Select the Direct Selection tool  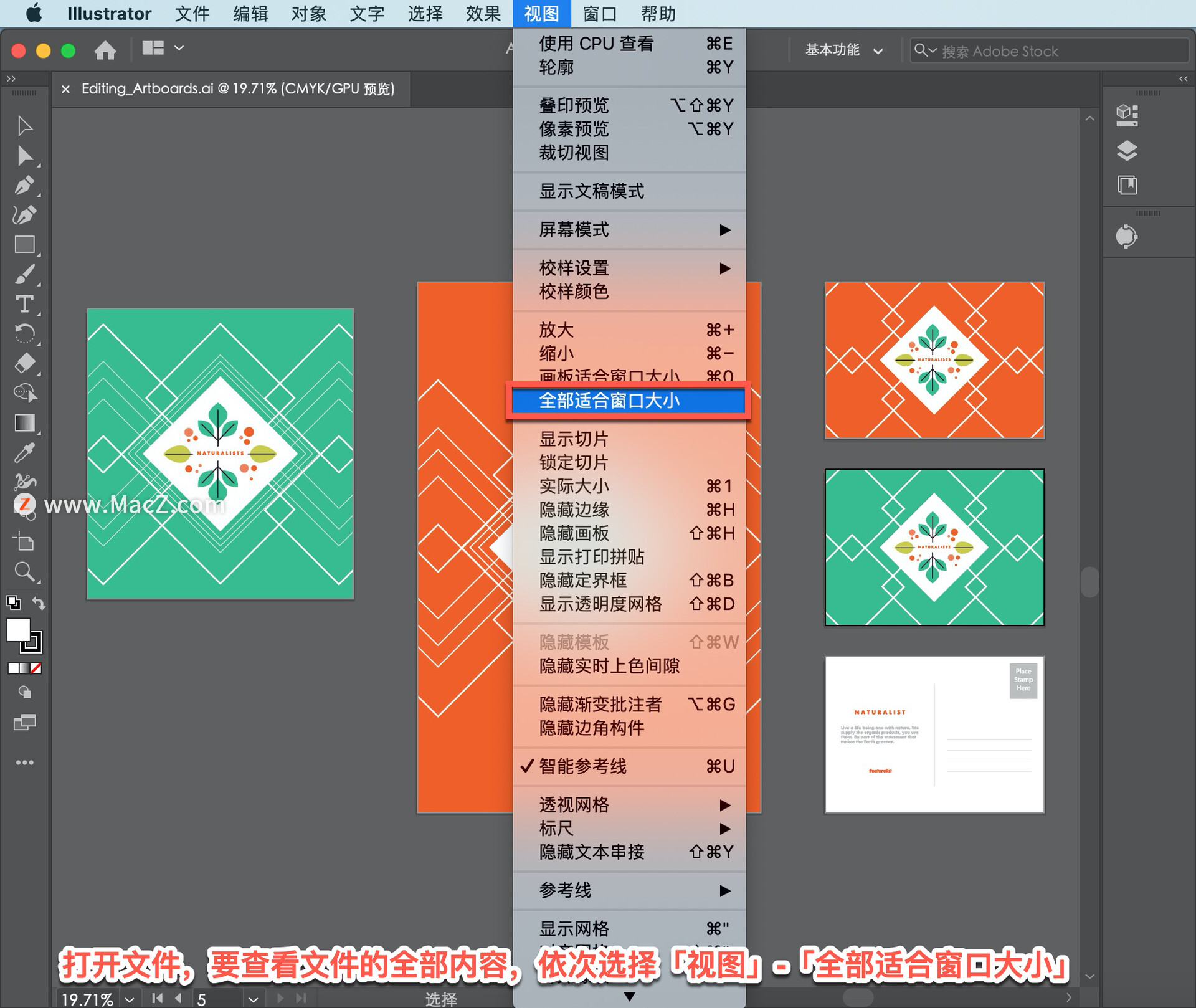pyautogui.click(x=24, y=155)
